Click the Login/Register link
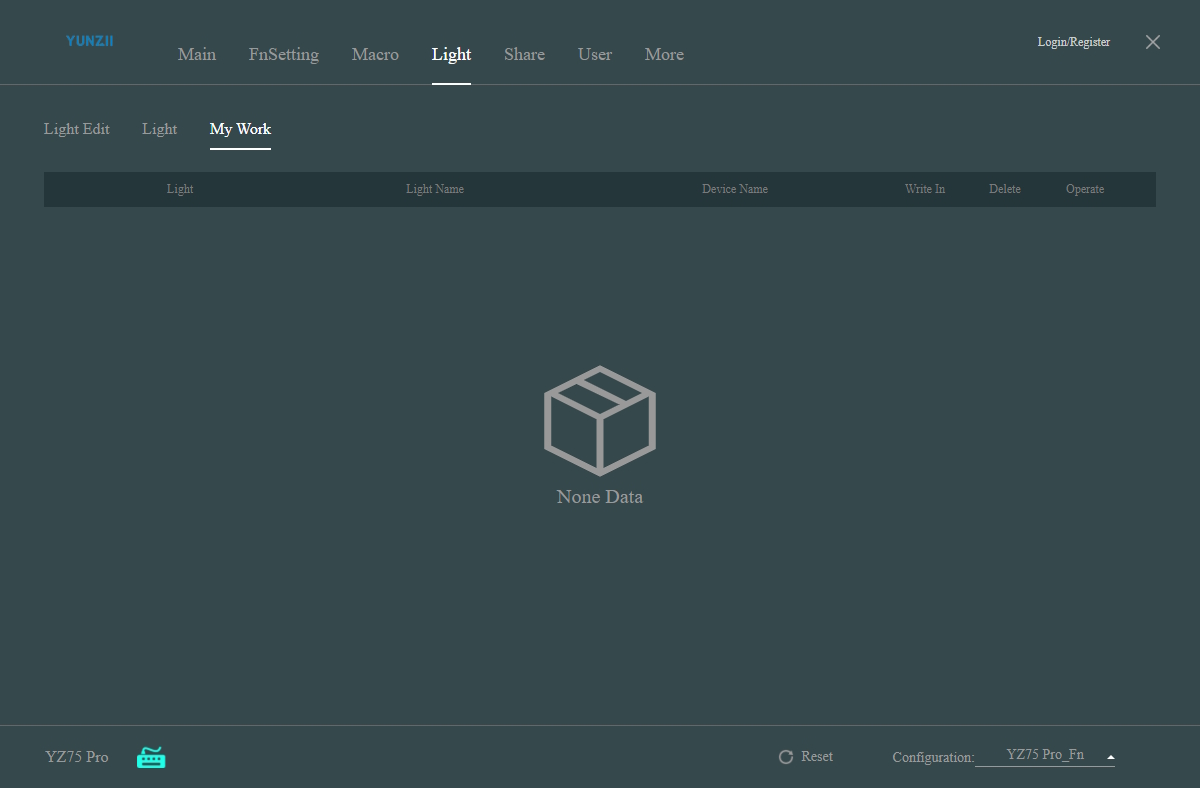 (x=1074, y=42)
